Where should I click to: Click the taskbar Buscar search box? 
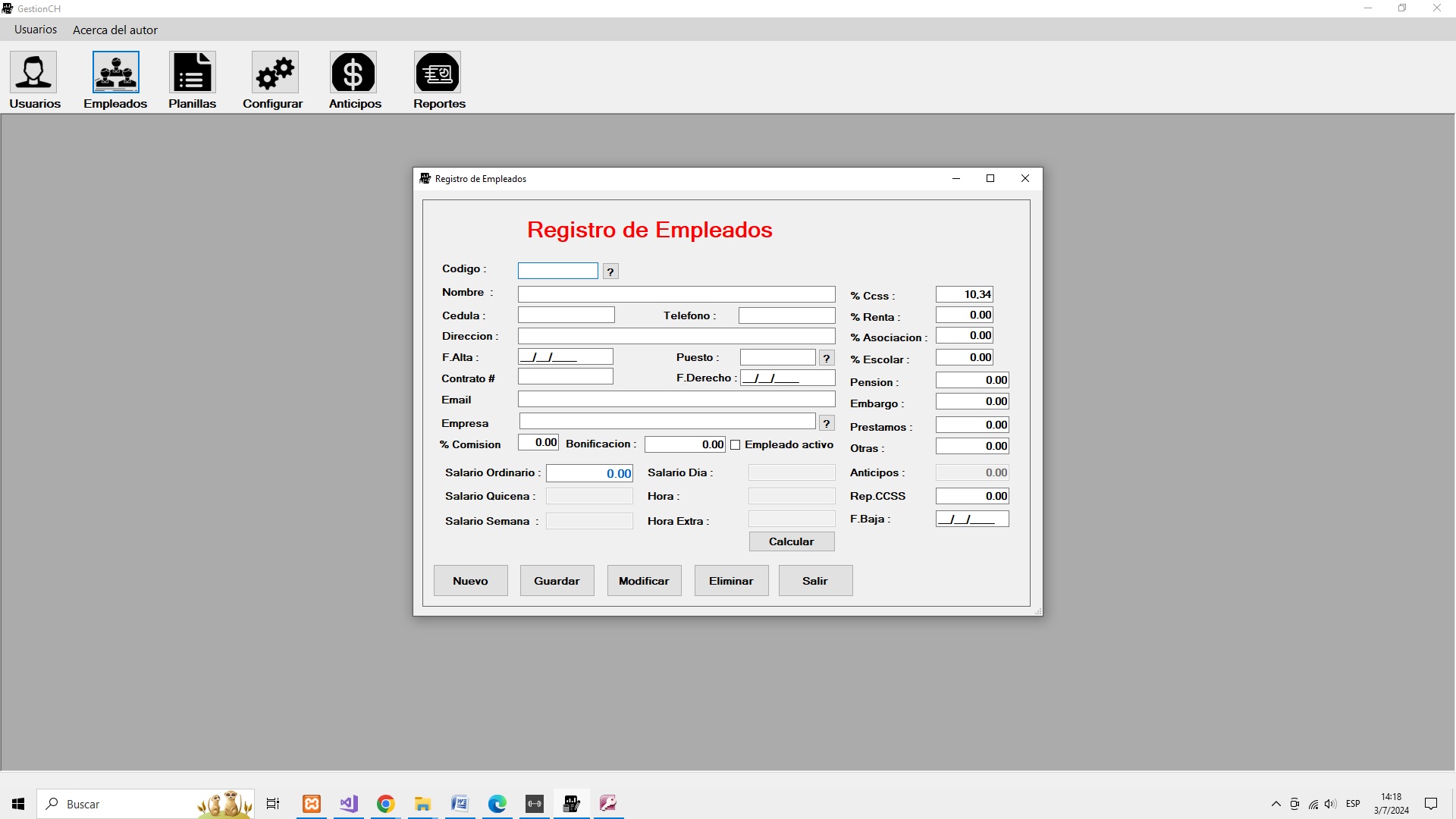[146, 804]
